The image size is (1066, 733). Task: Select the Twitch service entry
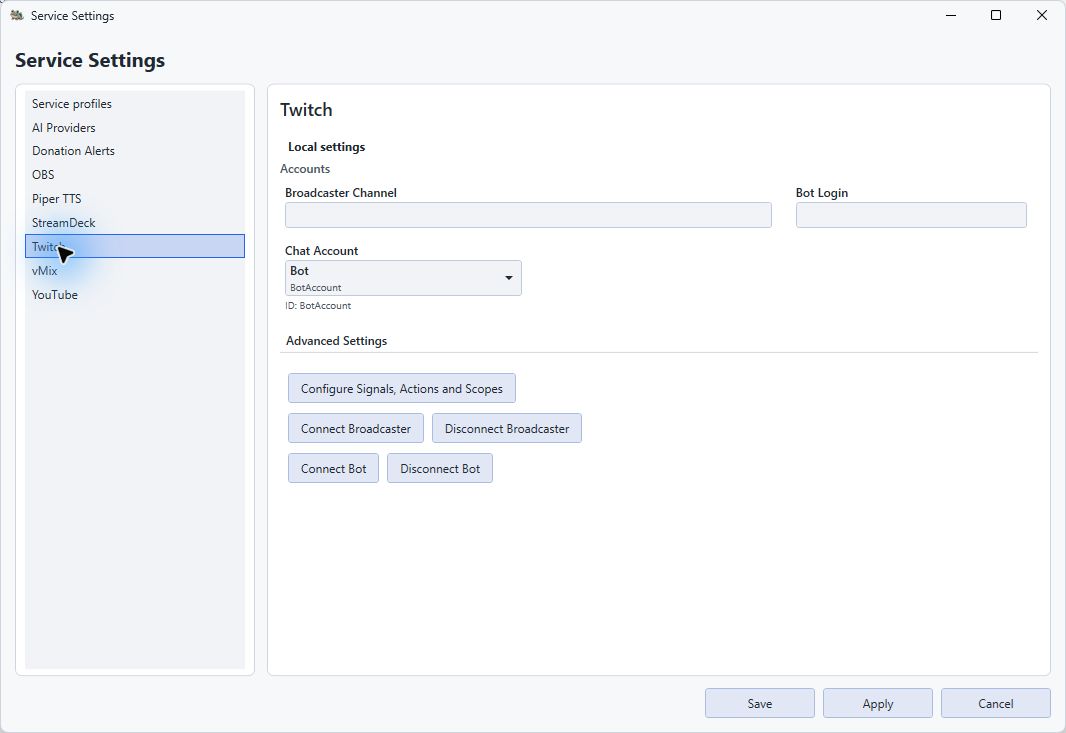pyautogui.click(x=135, y=246)
